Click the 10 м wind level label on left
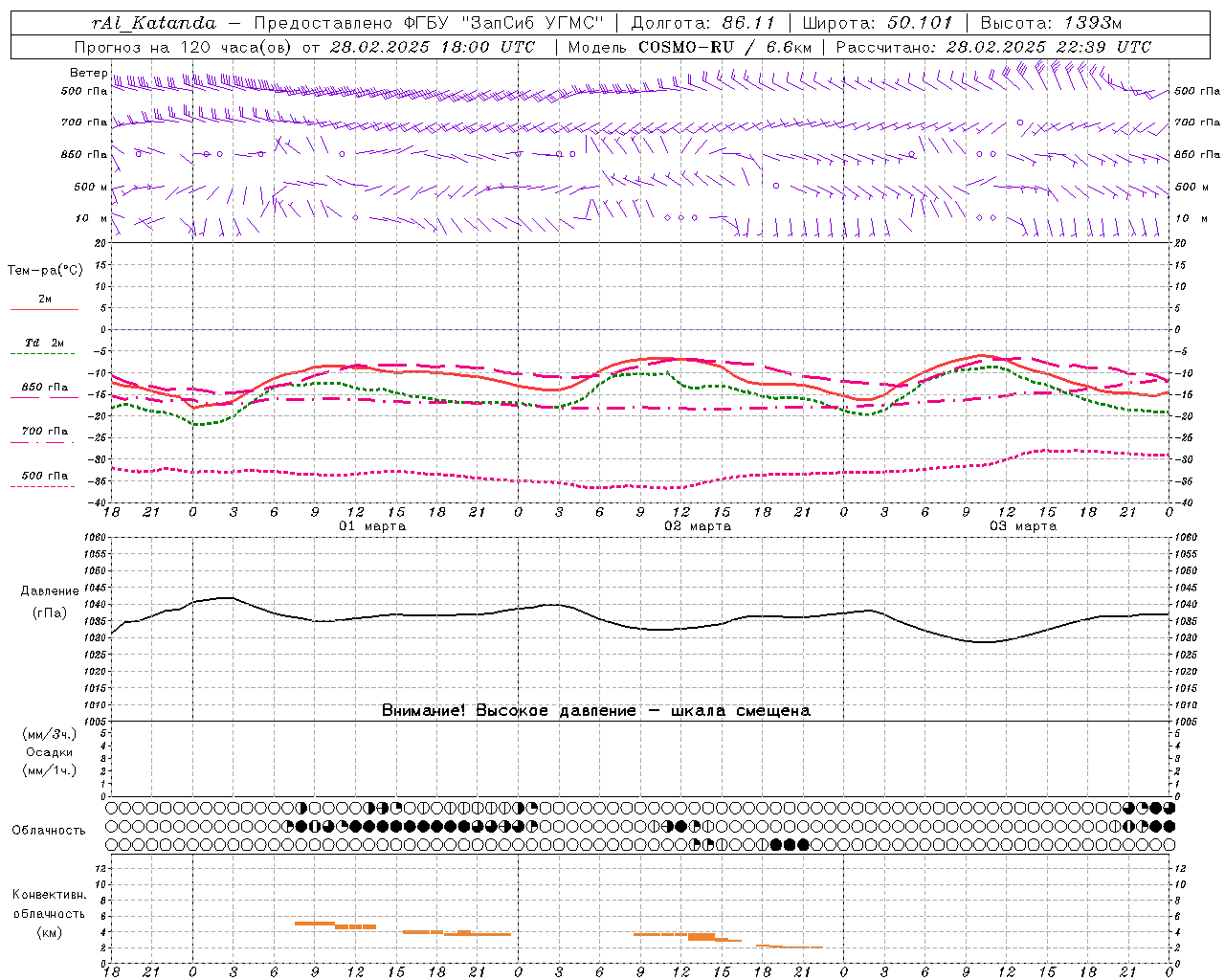 click(x=92, y=218)
